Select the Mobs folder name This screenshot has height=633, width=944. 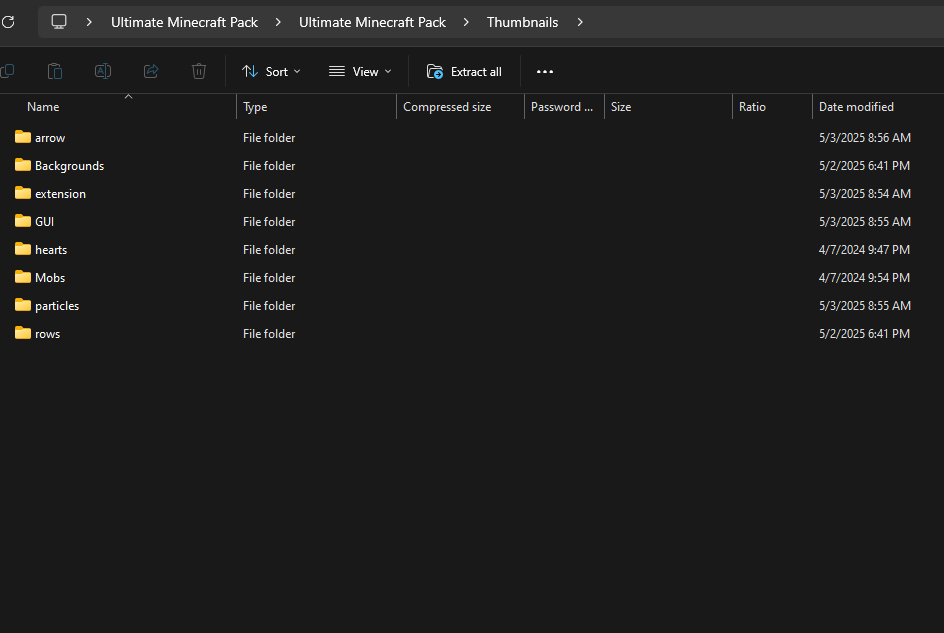click(50, 278)
